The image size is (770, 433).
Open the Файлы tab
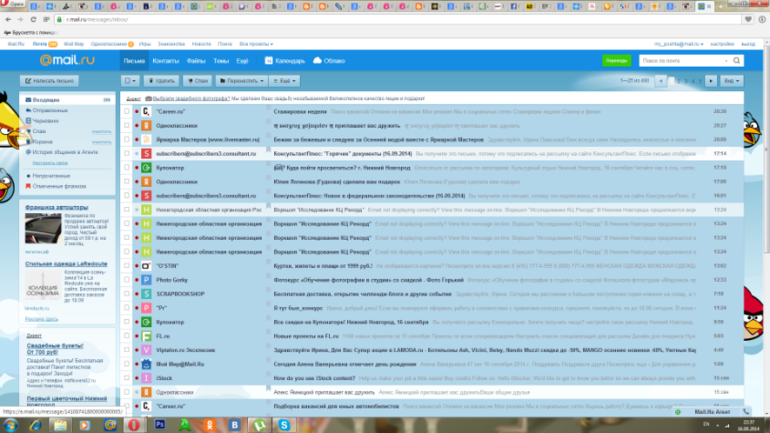(196, 61)
